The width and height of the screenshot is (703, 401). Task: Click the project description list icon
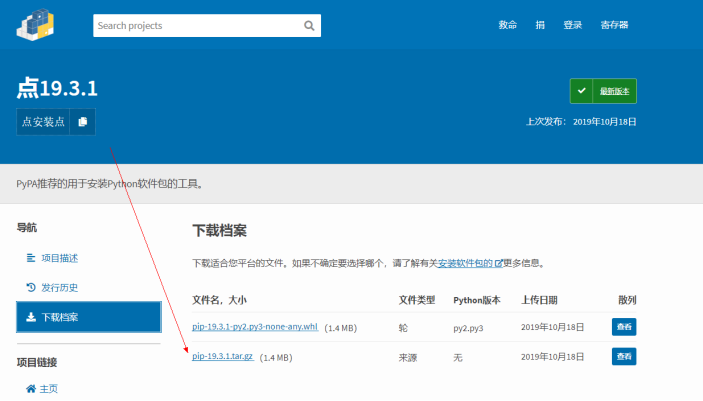point(30,258)
